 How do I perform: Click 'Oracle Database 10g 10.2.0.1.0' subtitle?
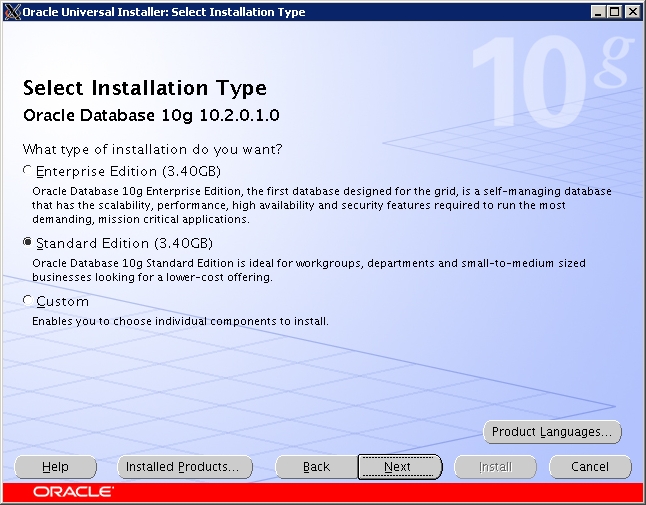pos(151,115)
